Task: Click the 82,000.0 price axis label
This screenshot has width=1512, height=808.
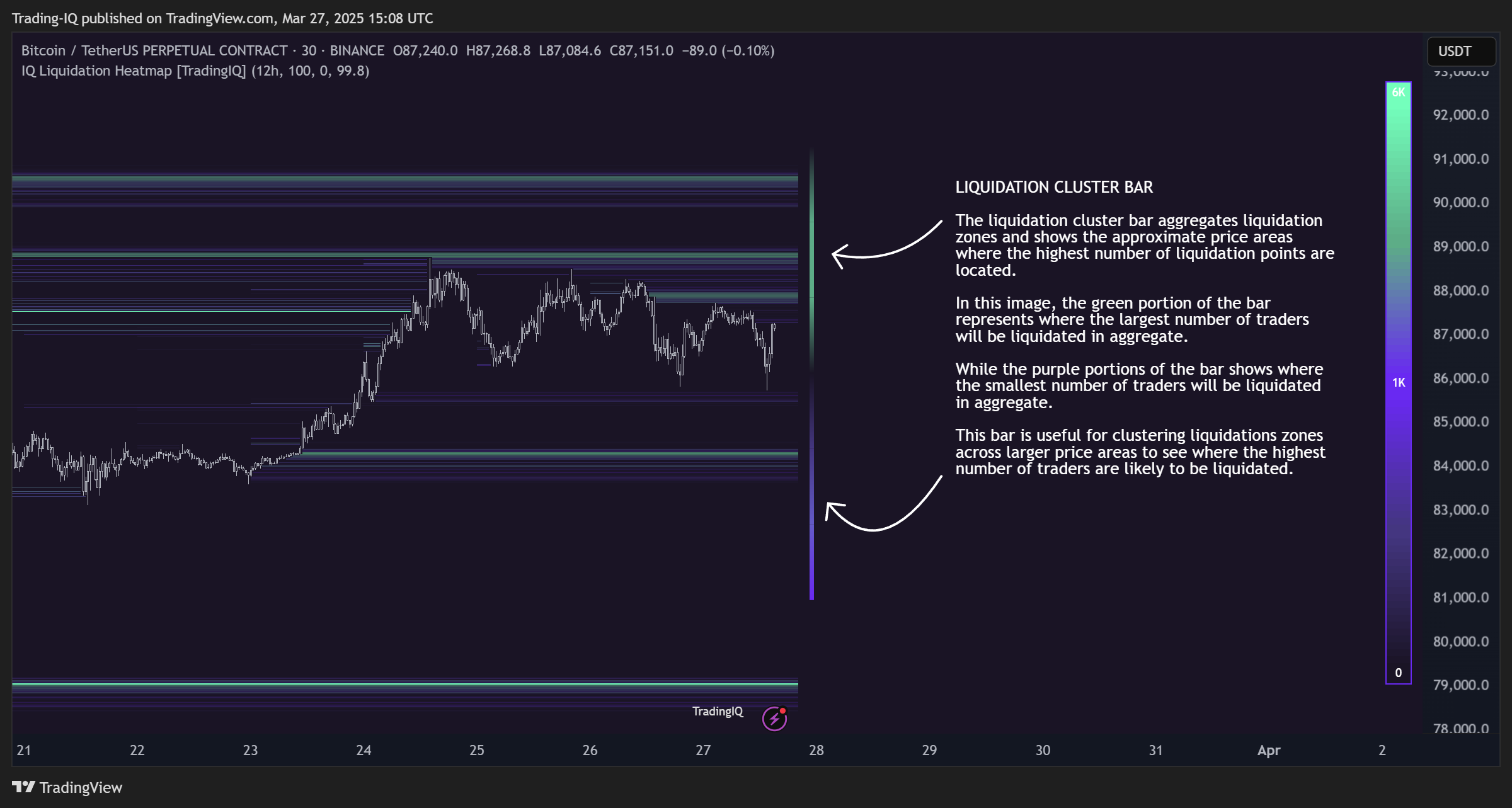Action: [1461, 553]
